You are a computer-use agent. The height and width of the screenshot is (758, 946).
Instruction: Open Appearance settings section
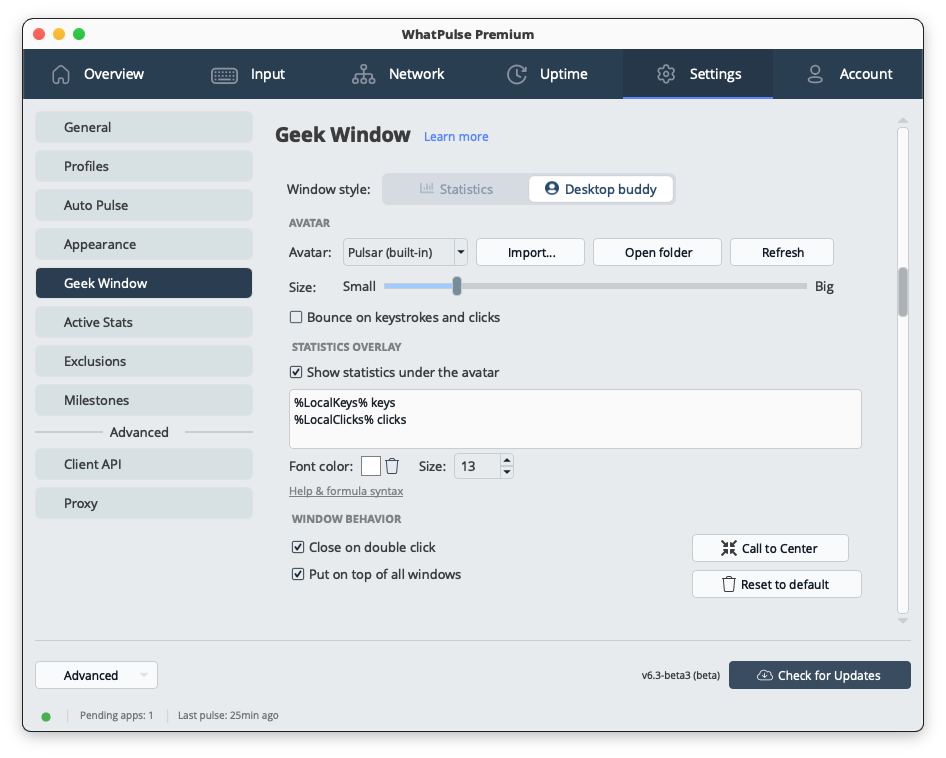point(144,244)
